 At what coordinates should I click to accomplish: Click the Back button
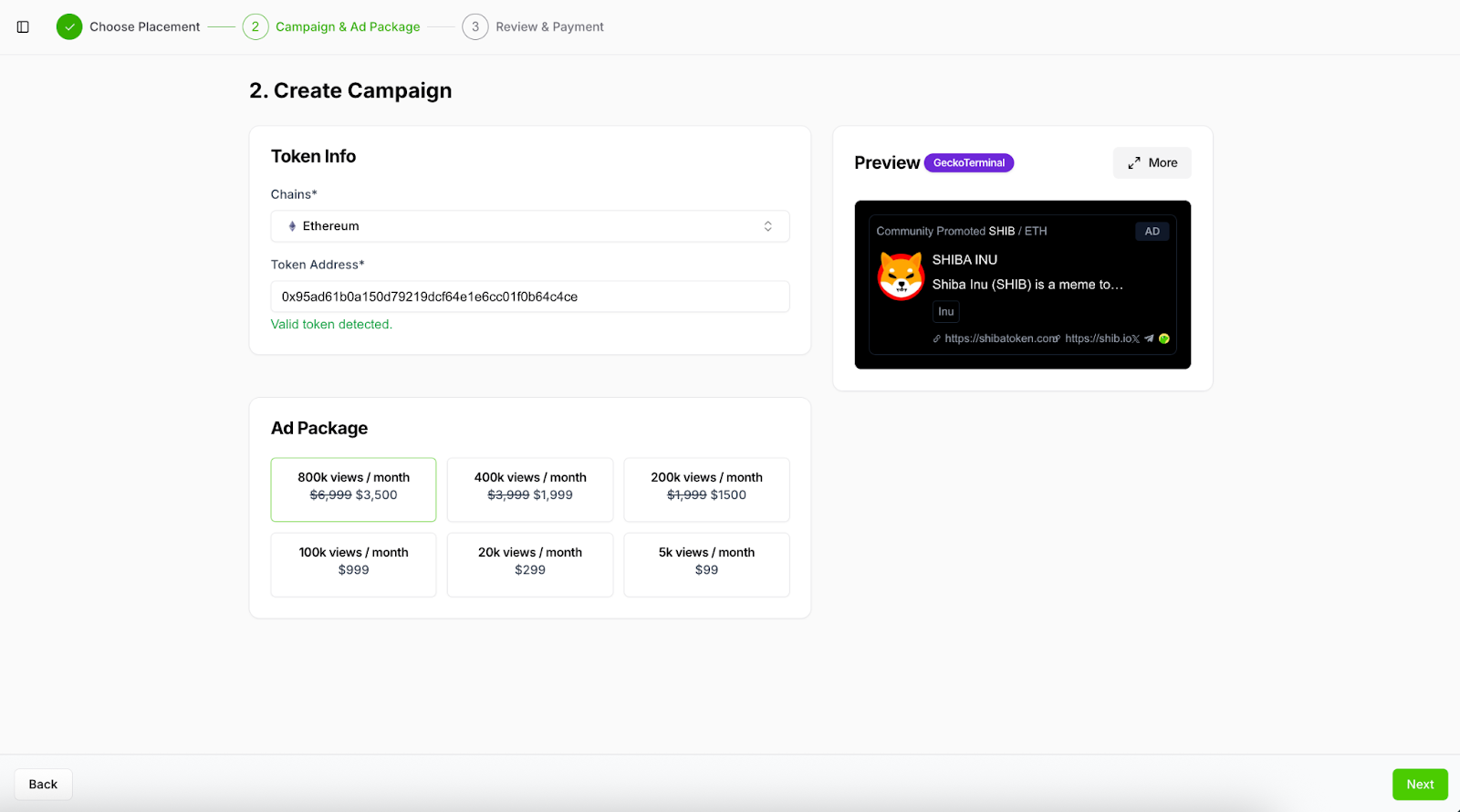(x=43, y=785)
